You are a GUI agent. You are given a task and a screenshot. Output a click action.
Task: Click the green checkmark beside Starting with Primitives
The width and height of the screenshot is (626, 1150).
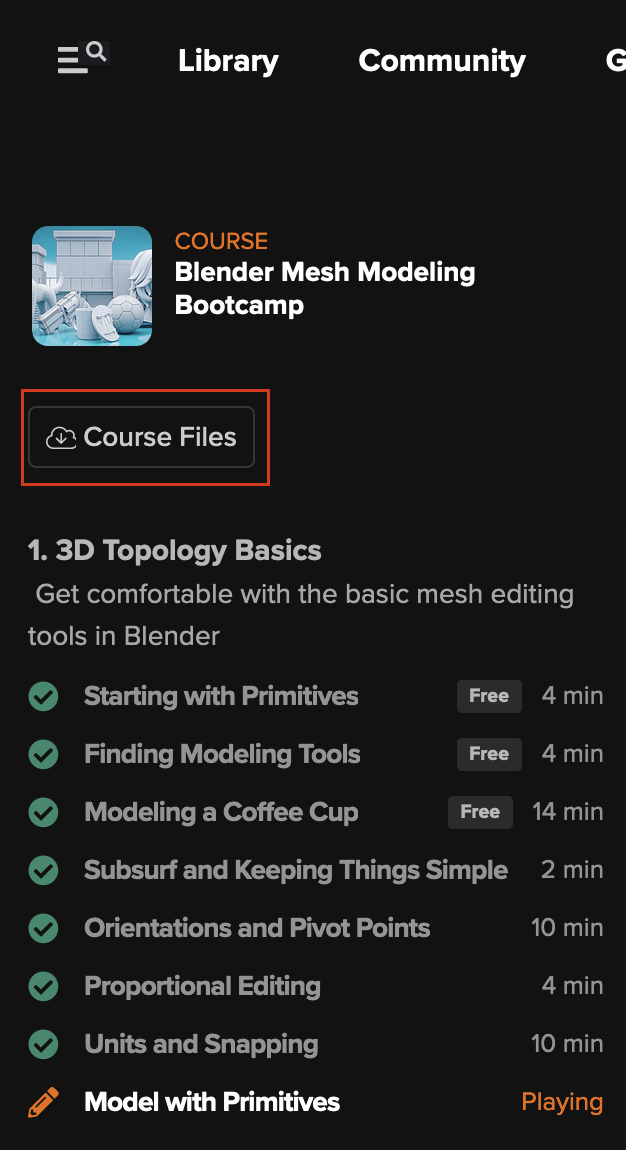43,696
